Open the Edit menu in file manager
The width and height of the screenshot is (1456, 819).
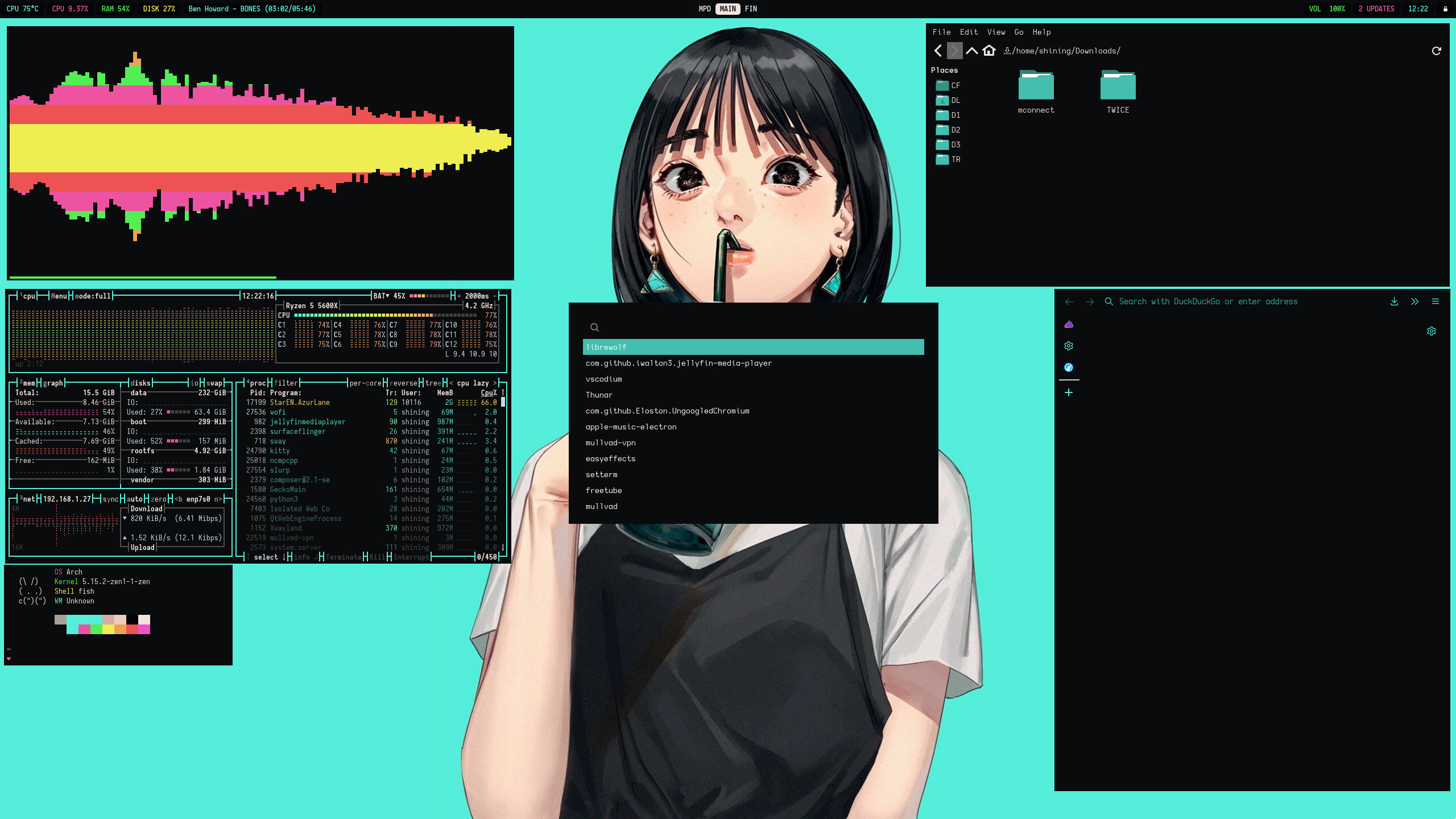969,32
